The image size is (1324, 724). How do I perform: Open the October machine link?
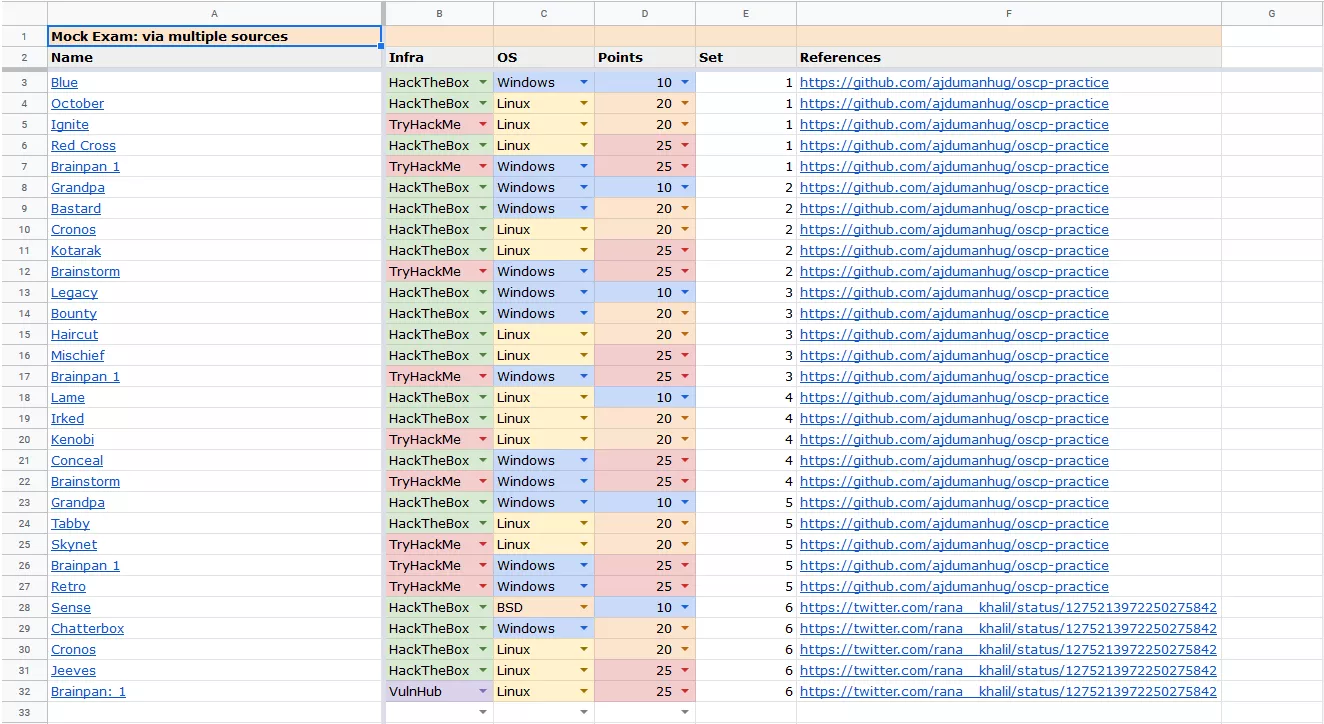click(x=77, y=104)
